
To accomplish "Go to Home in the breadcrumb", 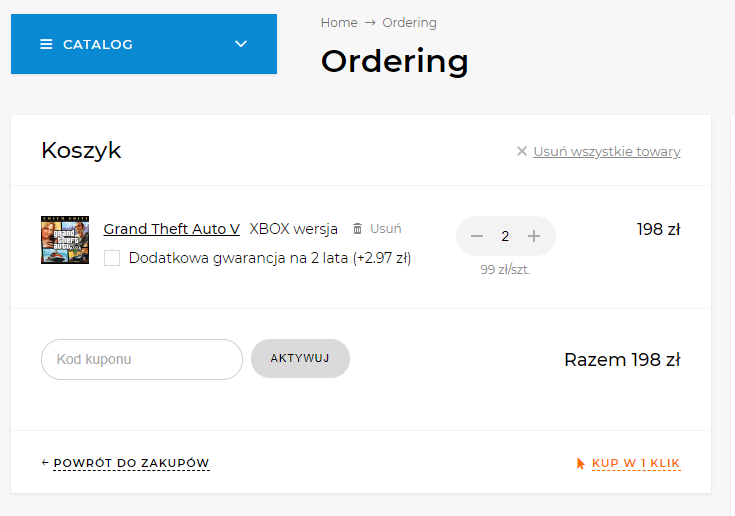I will (339, 23).
